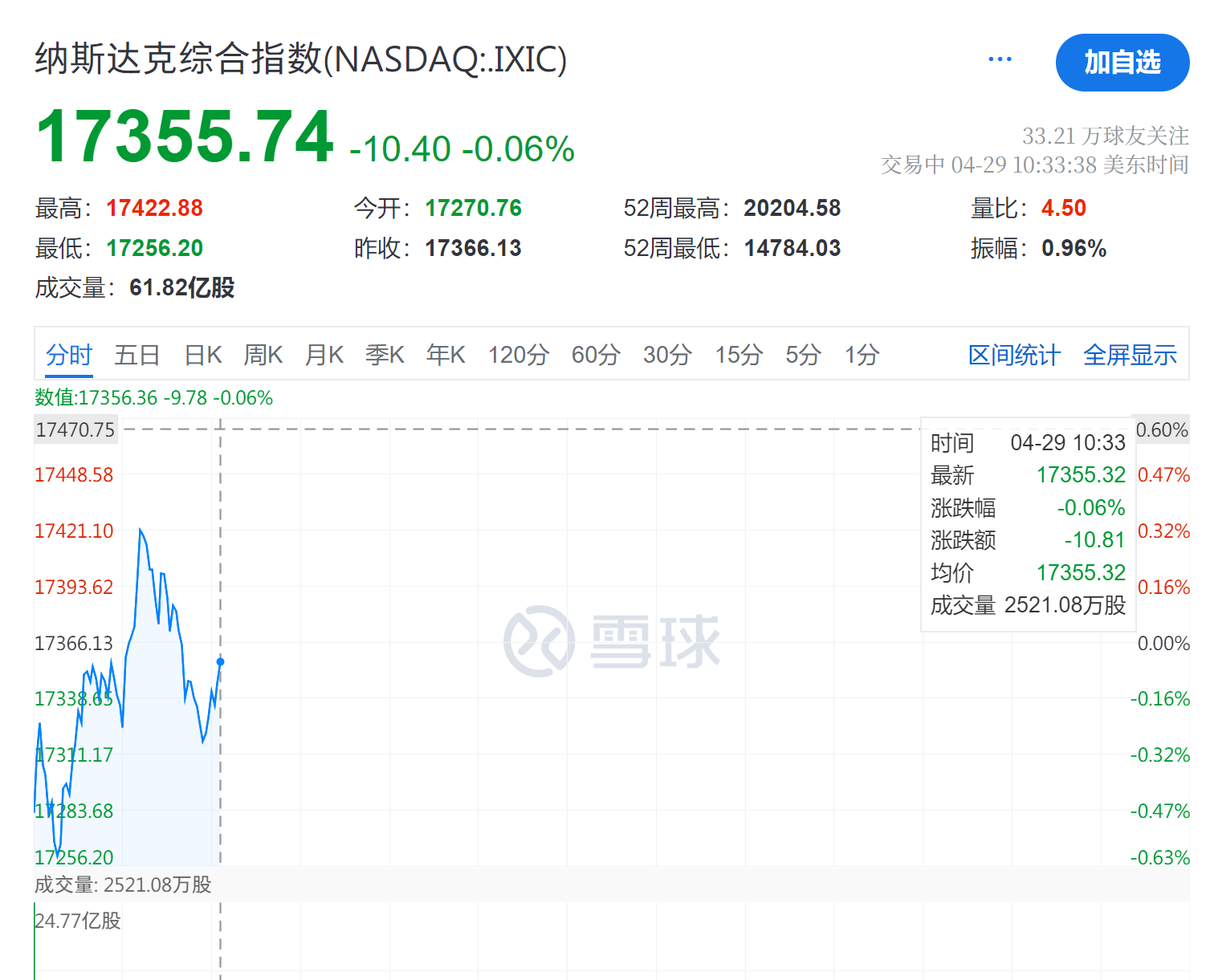Click the 24.77亿股 volume axis label
This screenshot has width=1210, height=980.
[x=78, y=921]
